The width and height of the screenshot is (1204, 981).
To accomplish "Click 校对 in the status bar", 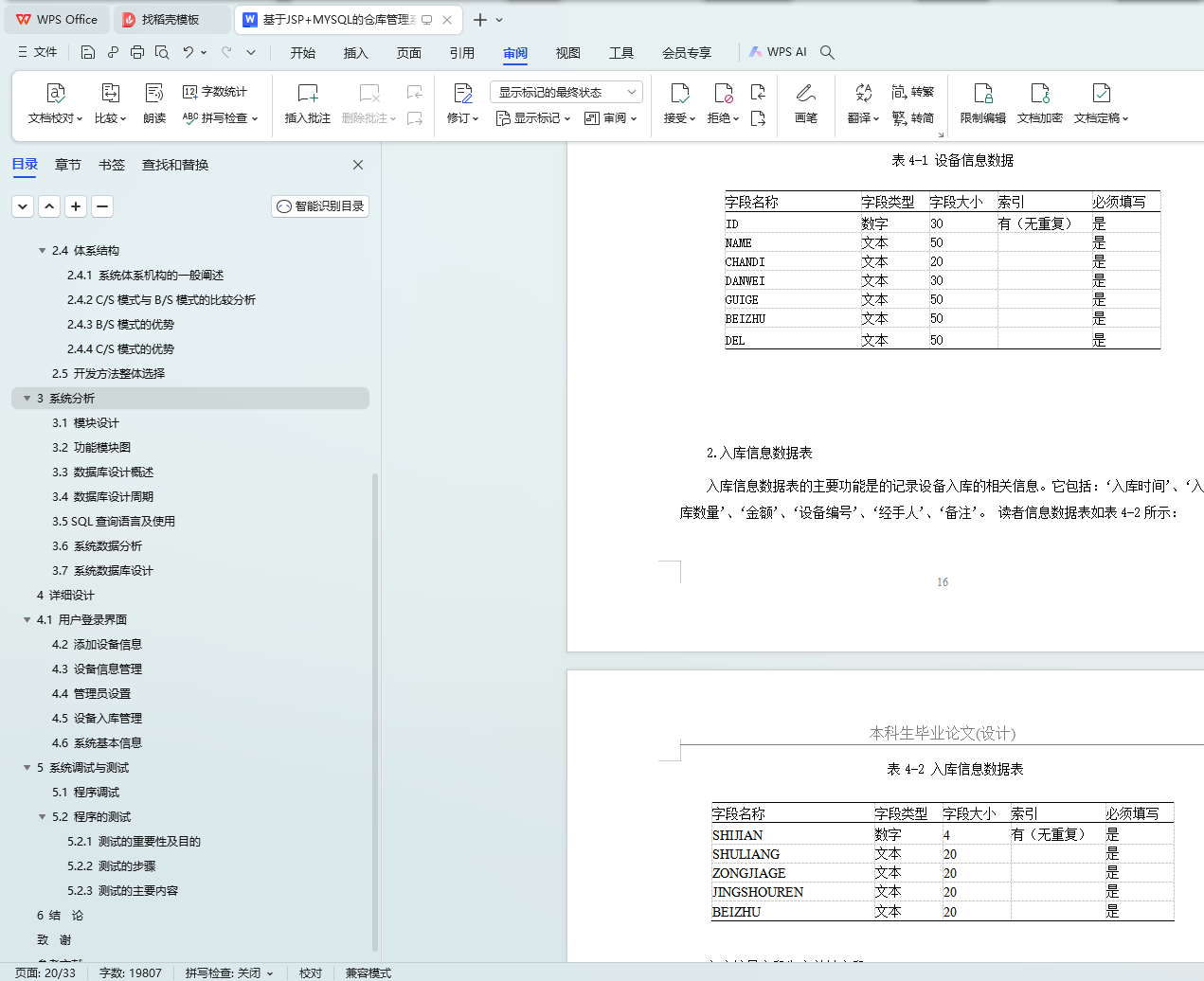I will tap(311, 972).
